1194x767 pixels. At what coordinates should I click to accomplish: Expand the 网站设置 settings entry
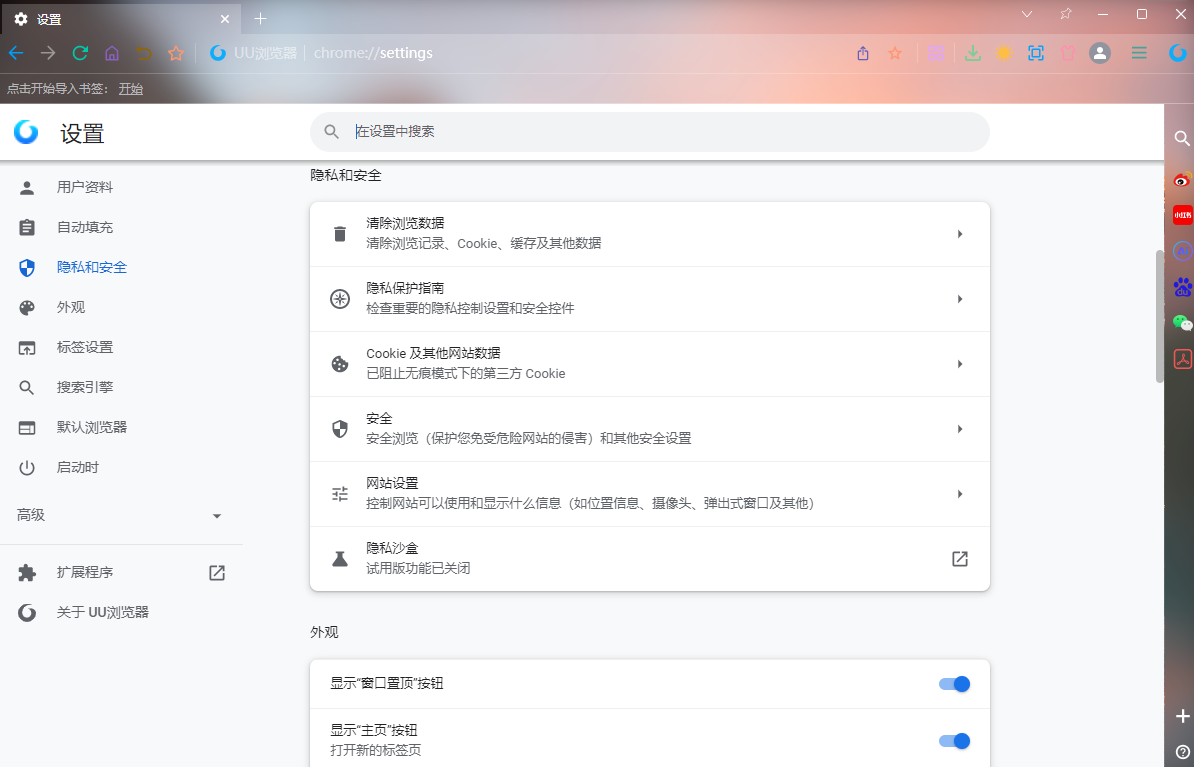point(649,493)
